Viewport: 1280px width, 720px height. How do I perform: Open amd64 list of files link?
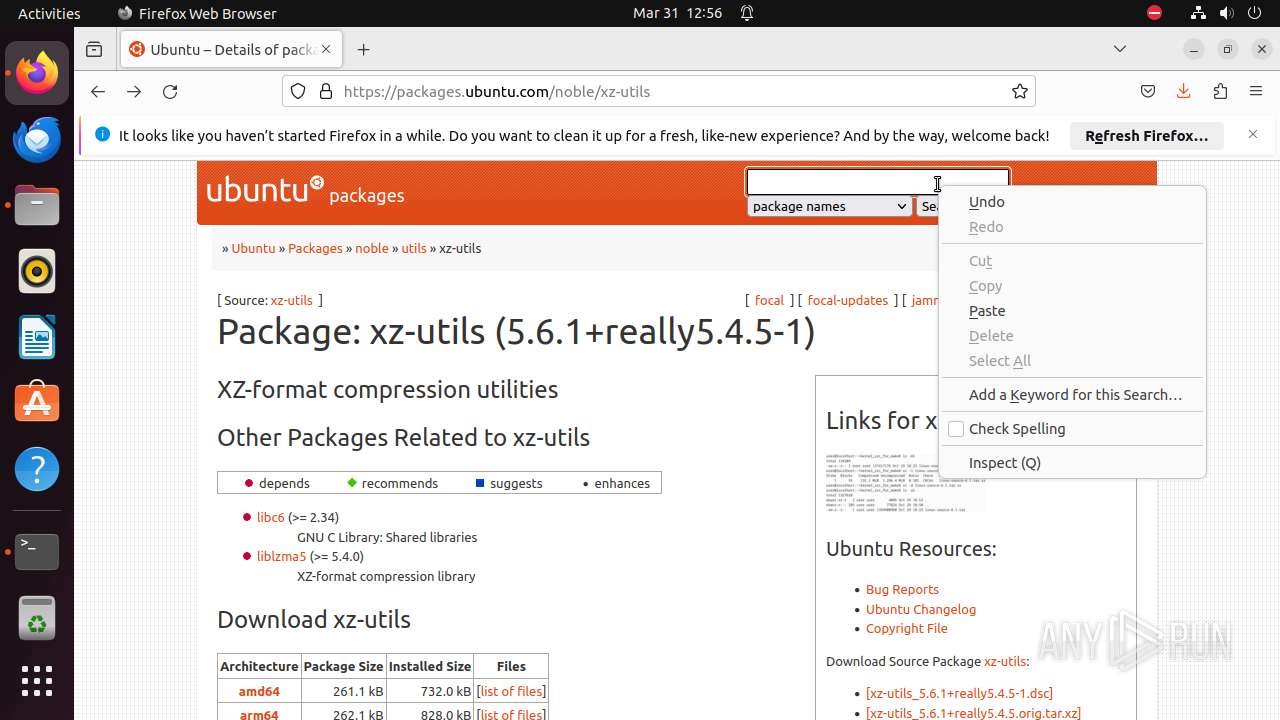click(x=512, y=691)
